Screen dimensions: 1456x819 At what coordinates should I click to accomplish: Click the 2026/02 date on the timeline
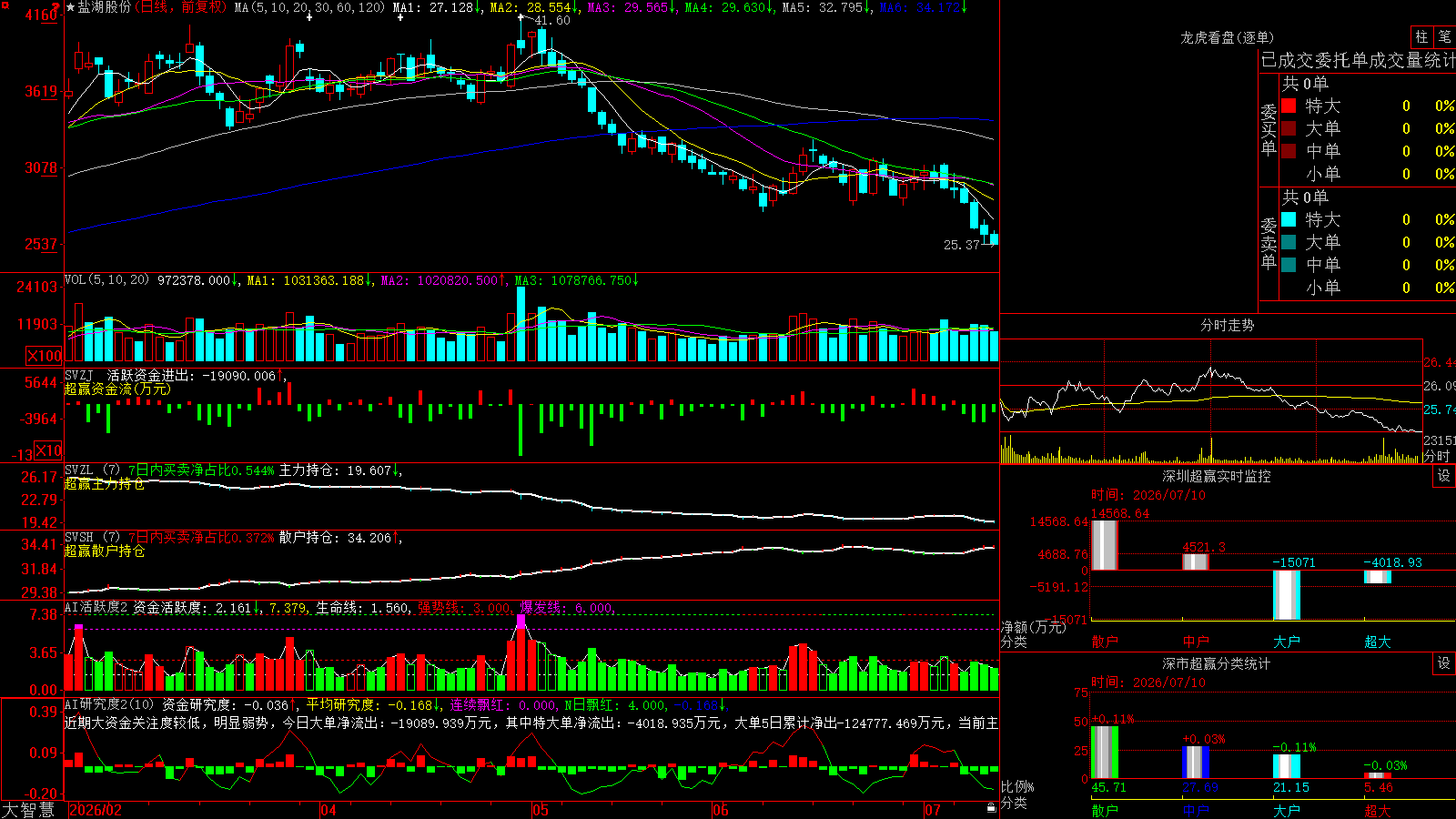tap(96, 810)
